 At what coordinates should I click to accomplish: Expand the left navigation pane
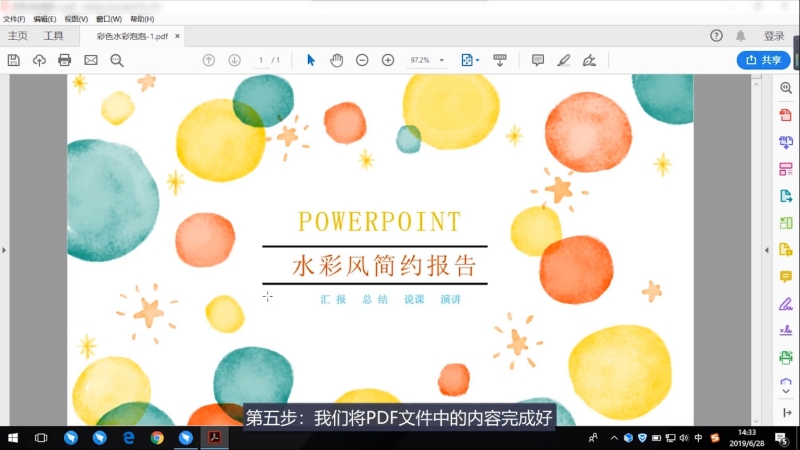[4, 250]
